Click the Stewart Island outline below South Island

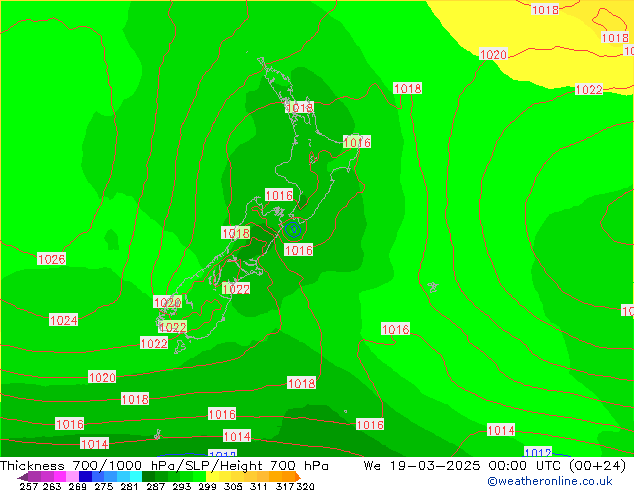coord(180,347)
